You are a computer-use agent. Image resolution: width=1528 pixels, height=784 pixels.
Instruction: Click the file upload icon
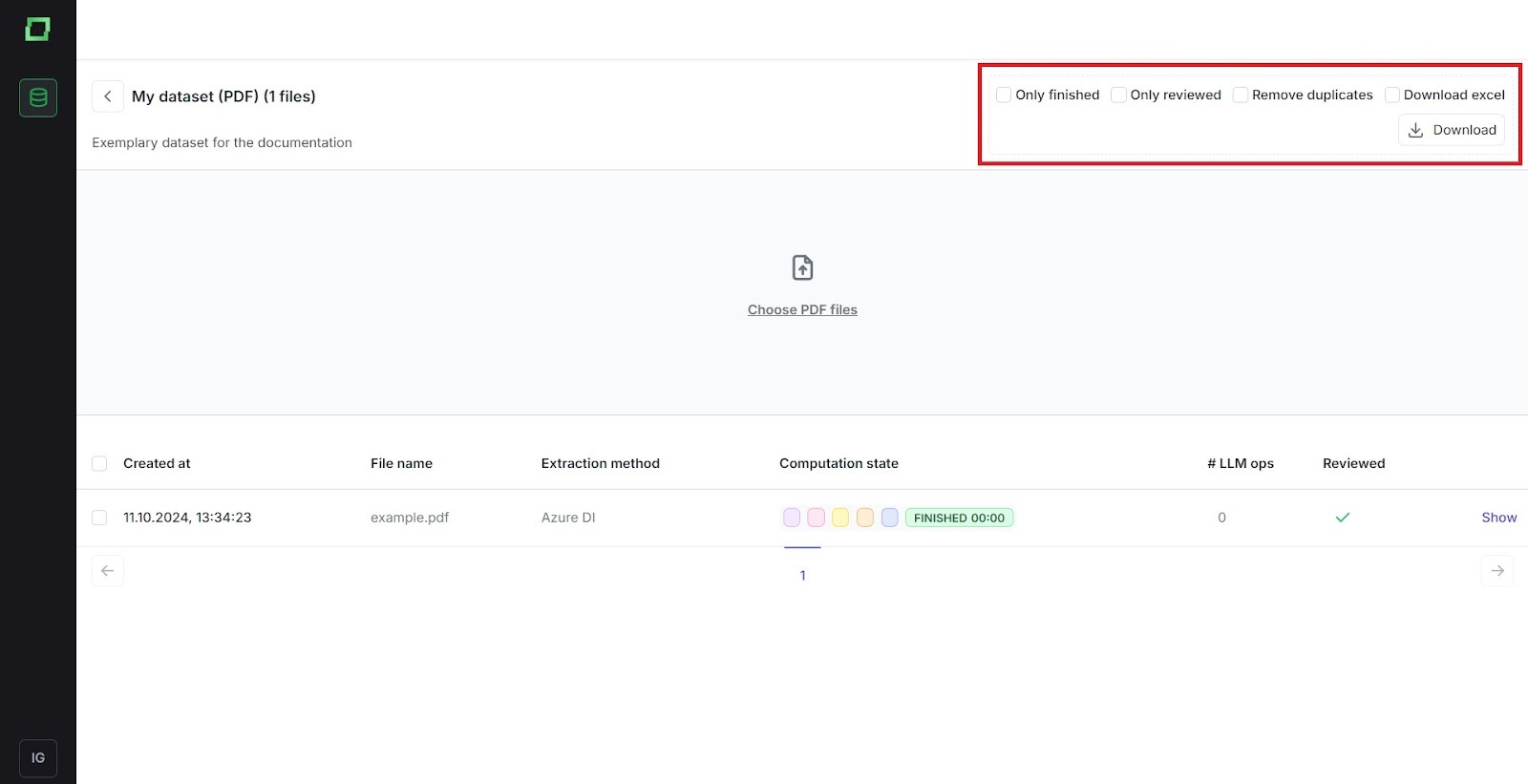pyautogui.click(x=802, y=267)
